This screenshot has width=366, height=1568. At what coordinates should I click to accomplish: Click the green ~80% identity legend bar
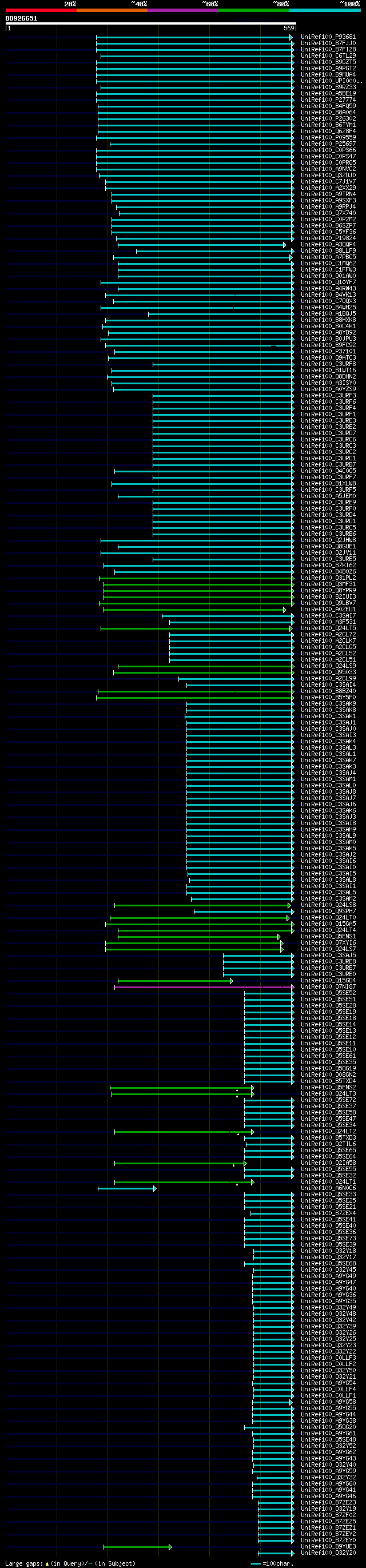[x=254, y=10]
